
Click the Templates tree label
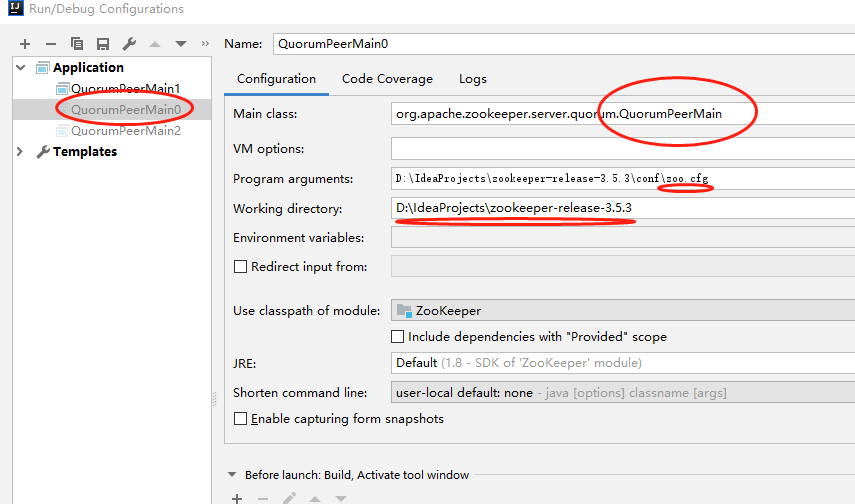point(85,152)
